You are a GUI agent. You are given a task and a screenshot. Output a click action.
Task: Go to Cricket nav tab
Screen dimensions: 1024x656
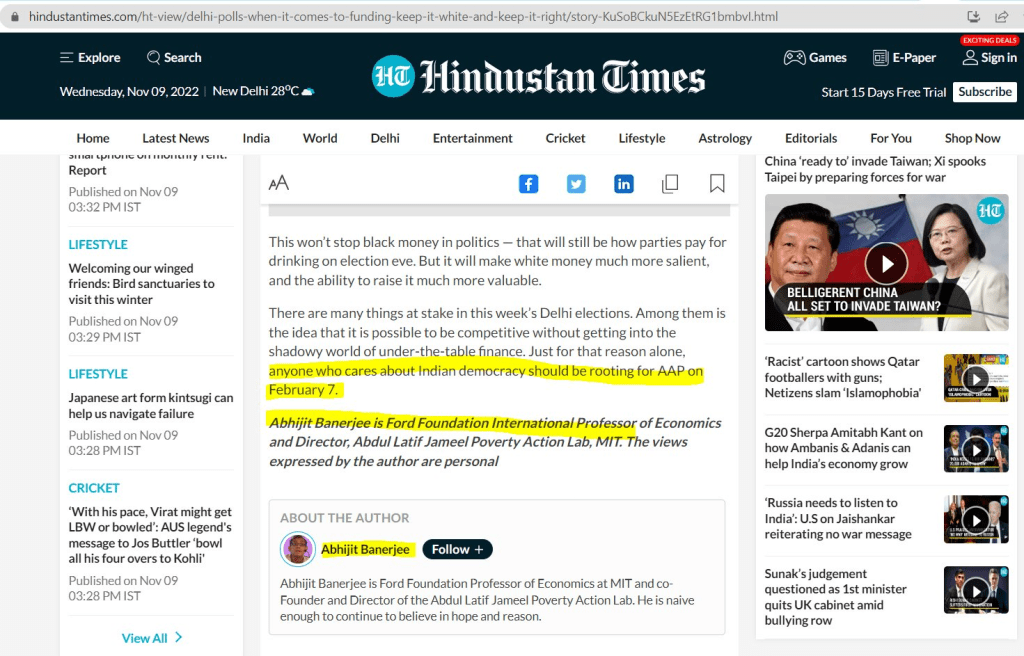(x=565, y=138)
